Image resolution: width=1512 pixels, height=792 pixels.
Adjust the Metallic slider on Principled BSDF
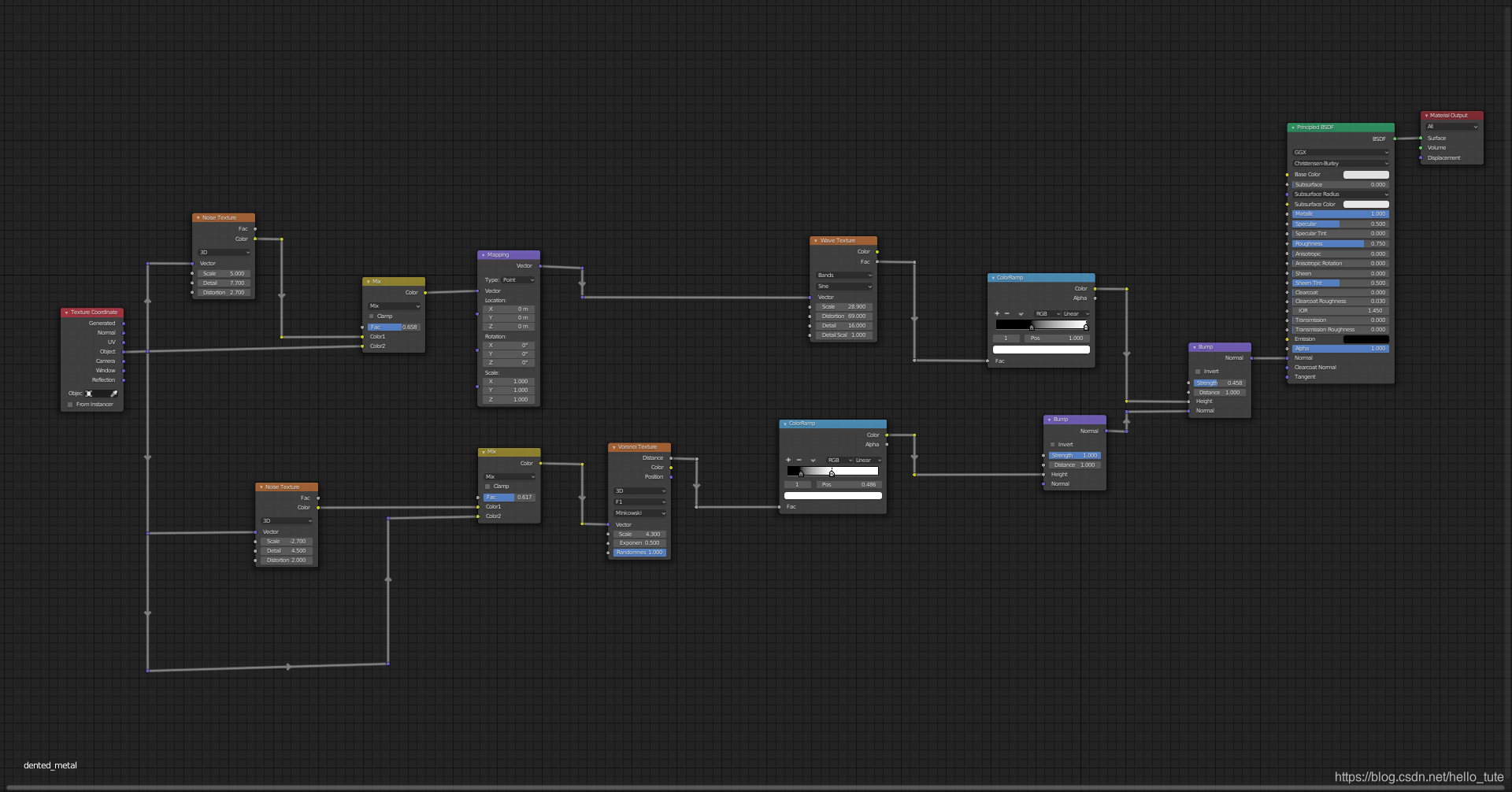[x=1340, y=214]
